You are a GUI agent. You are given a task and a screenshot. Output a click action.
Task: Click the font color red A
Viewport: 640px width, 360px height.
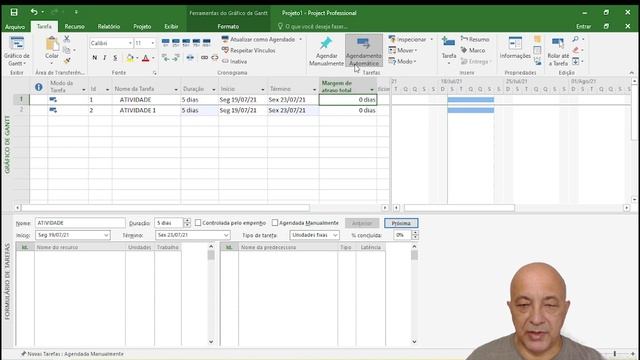click(x=146, y=58)
